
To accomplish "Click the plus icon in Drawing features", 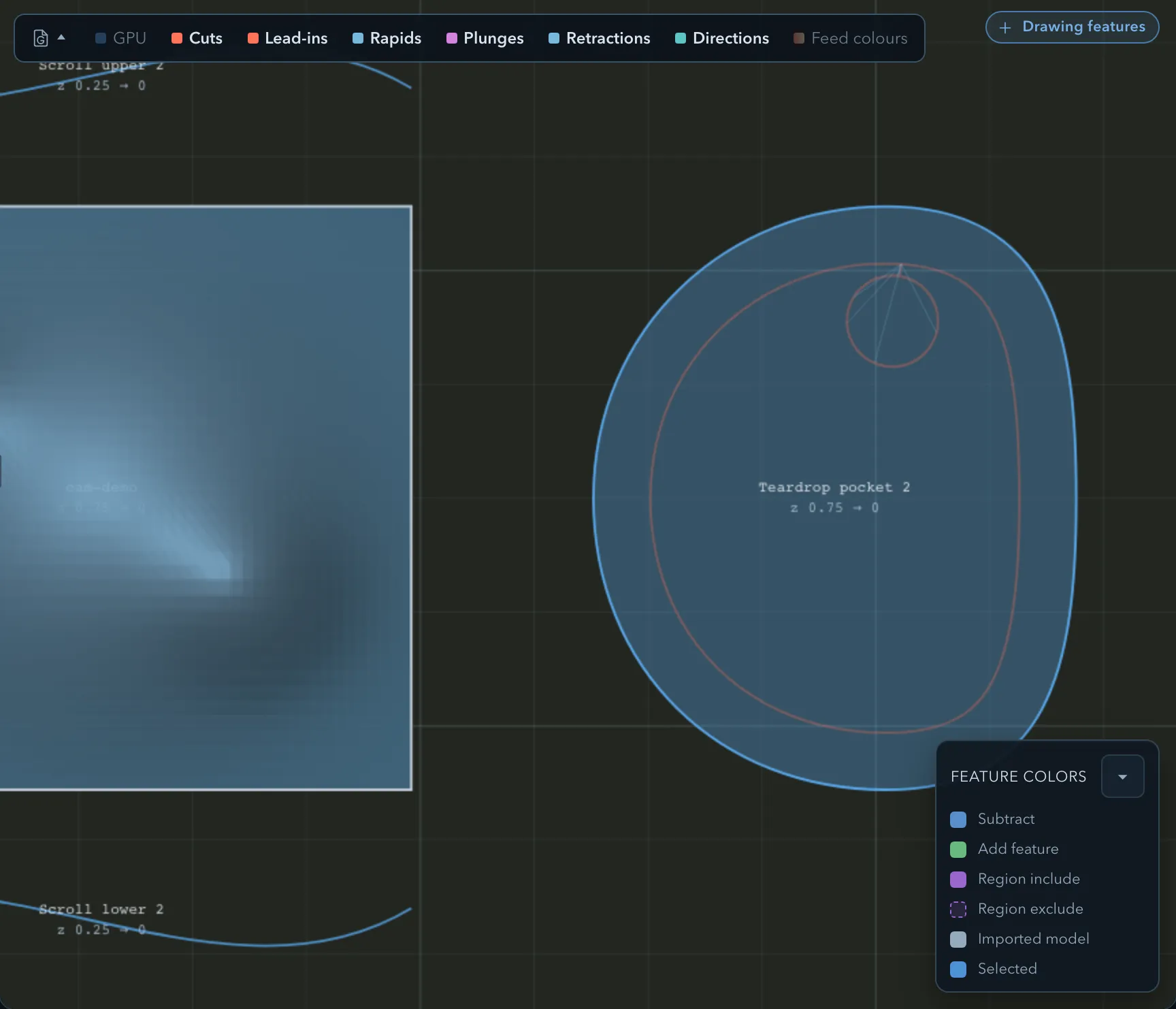I will click(1005, 27).
